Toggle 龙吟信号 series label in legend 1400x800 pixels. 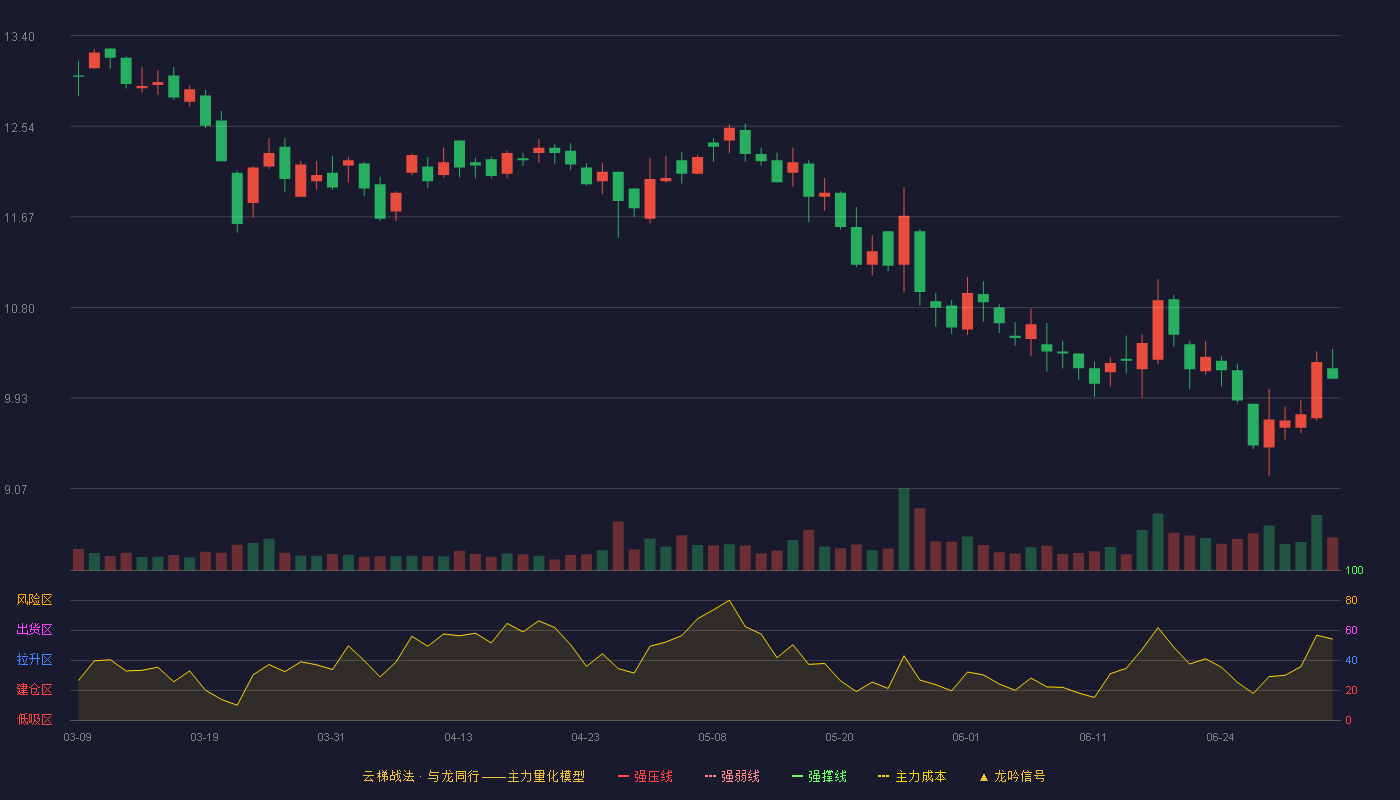click(x=1019, y=776)
